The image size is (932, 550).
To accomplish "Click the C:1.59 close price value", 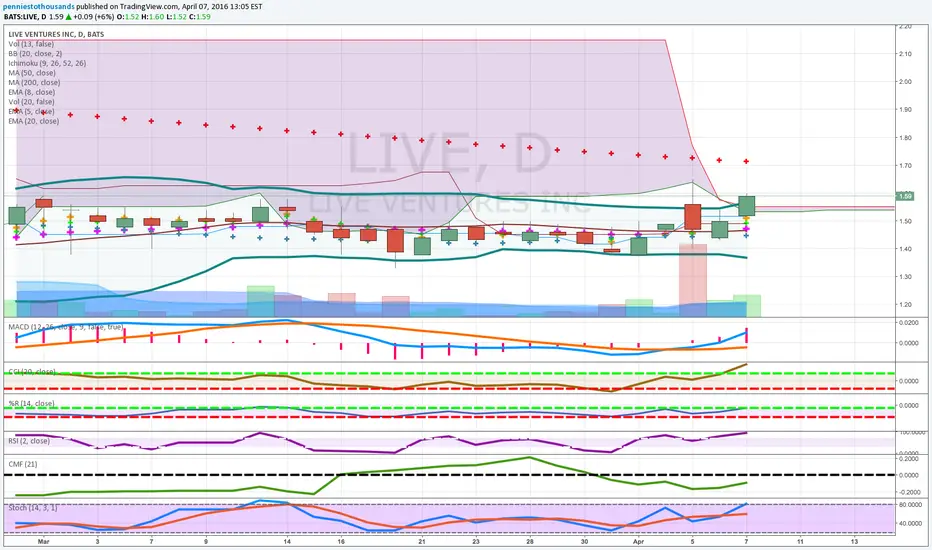I will 199,17.
